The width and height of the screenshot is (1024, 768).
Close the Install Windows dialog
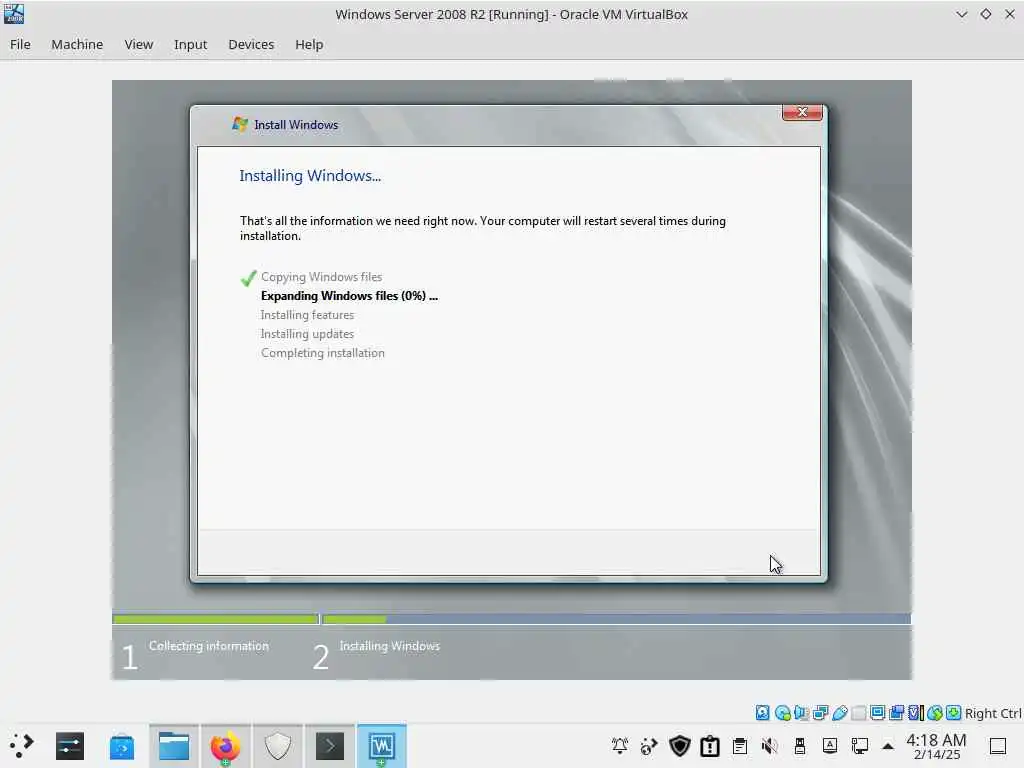coord(803,112)
